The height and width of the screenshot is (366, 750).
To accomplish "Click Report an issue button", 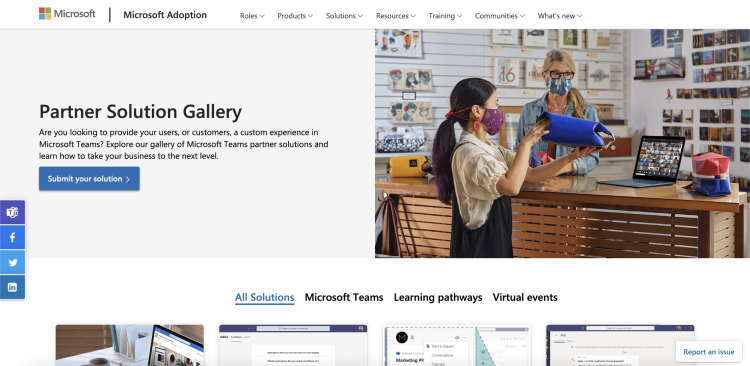I will click(x=708, y=352).
